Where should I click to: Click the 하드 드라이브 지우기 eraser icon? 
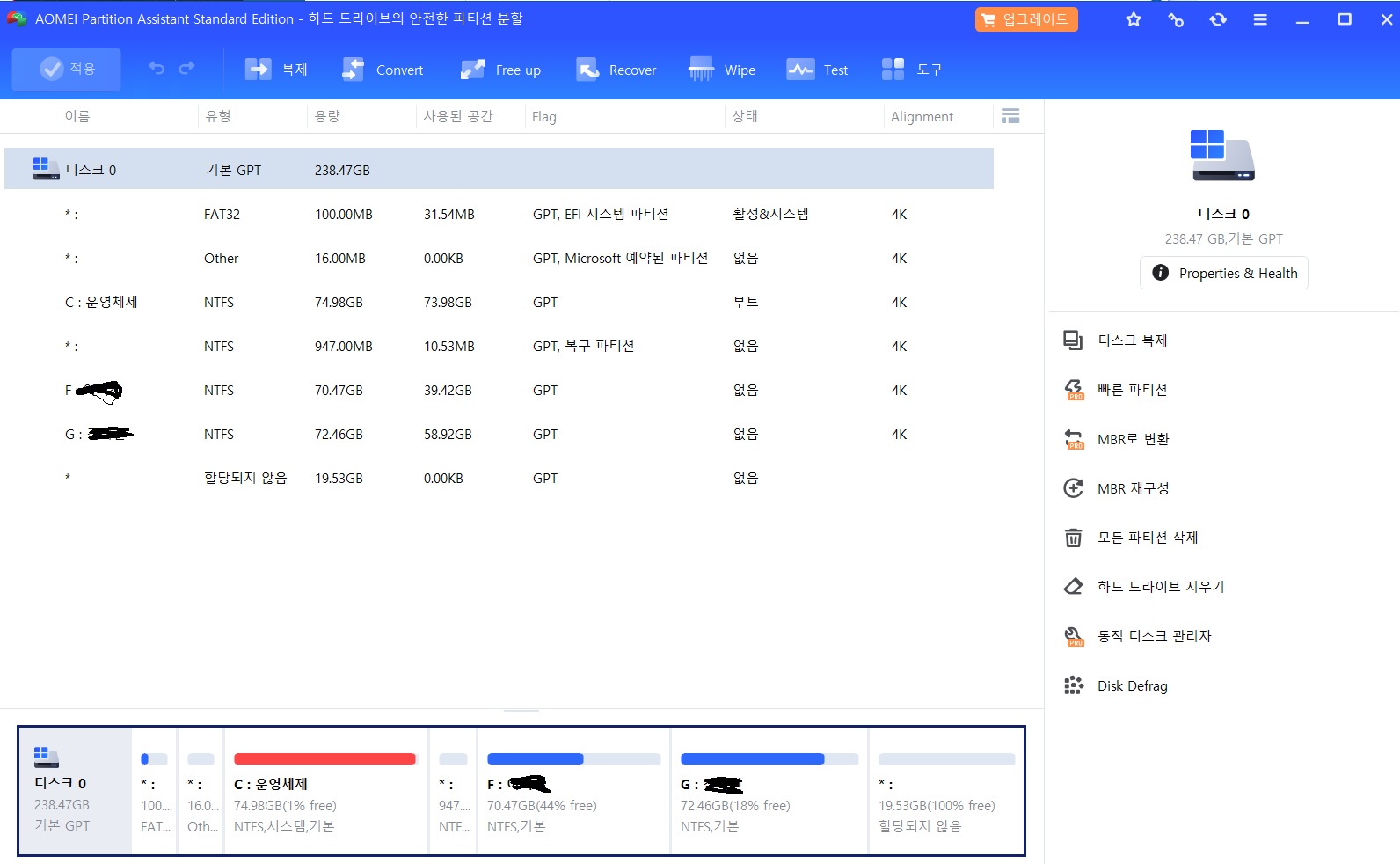pos(1073,586)
